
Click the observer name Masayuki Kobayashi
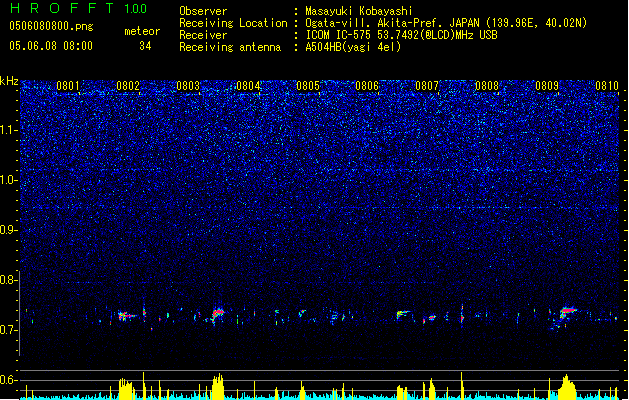coord(359,11)
